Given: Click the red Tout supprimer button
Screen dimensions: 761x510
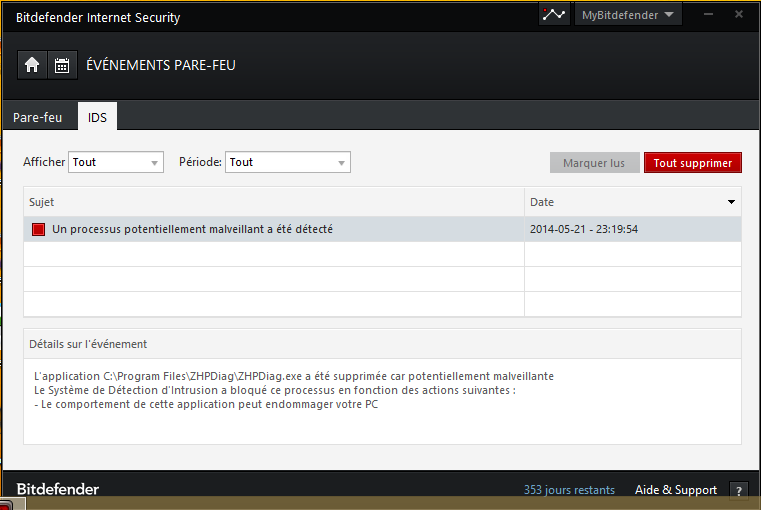Looking at the screenshot, I should (x=693, y=163).
